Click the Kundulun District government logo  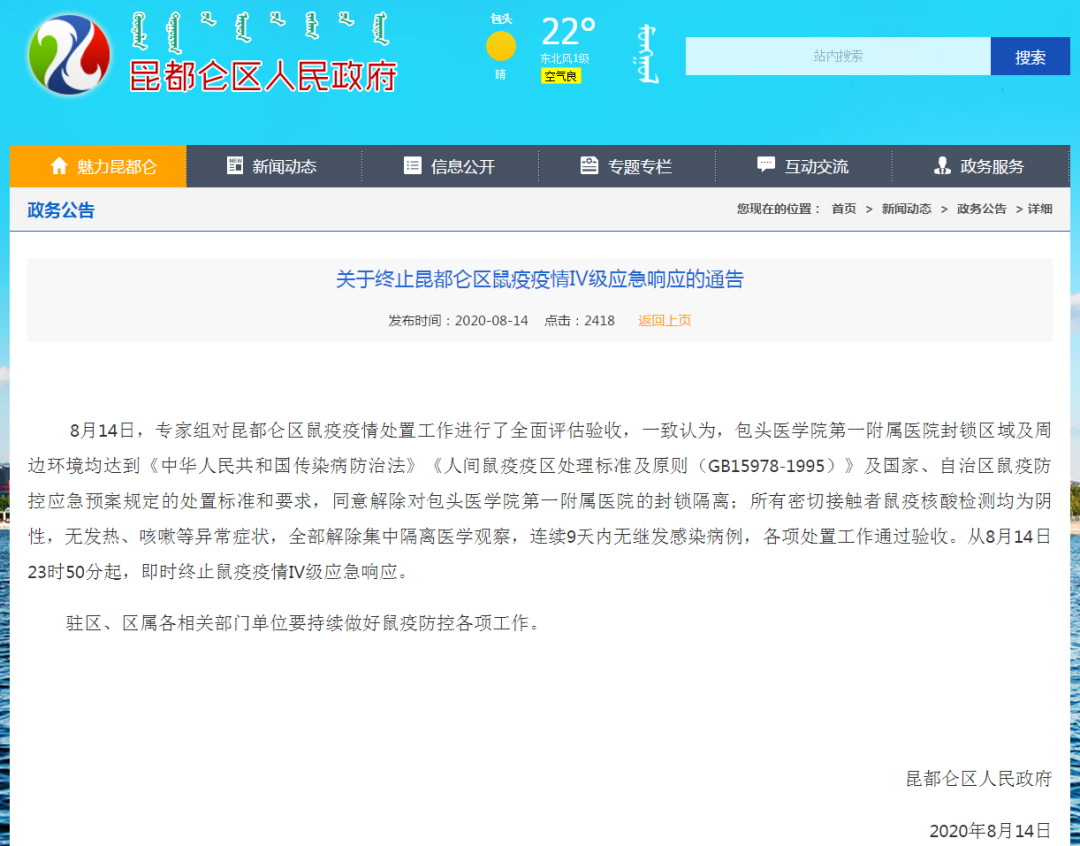pos(69,56)
